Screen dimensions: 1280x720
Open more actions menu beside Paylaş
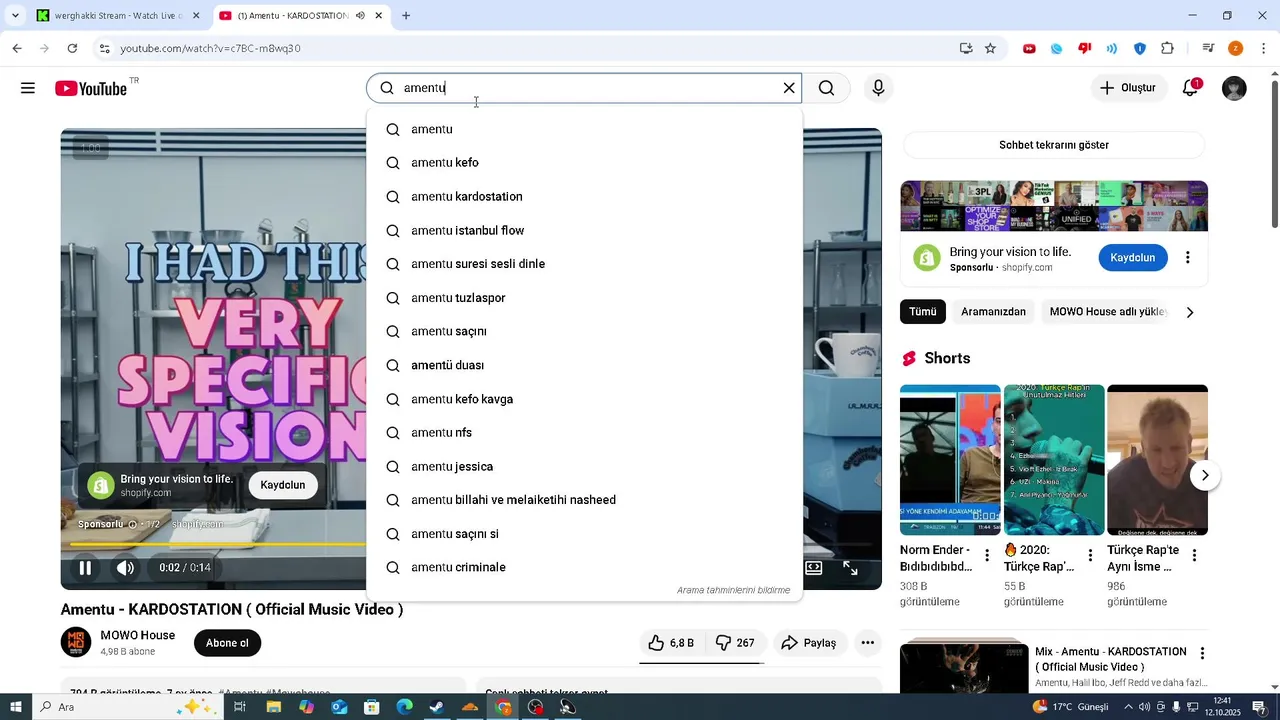coord(868,643)
